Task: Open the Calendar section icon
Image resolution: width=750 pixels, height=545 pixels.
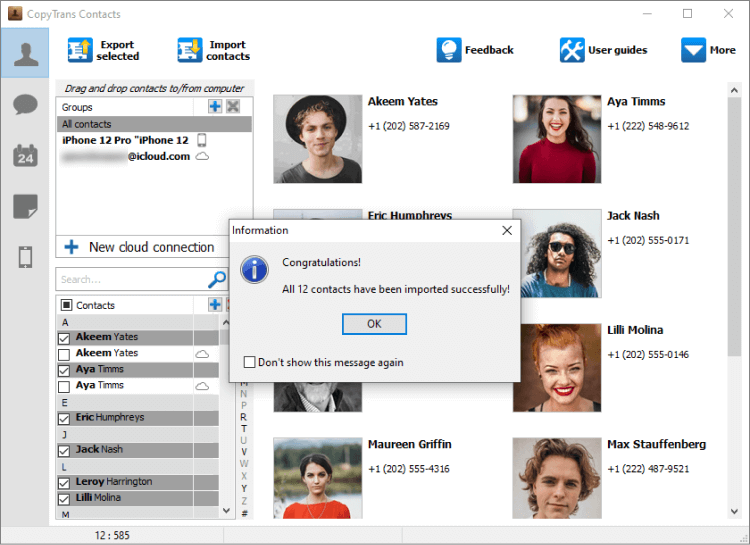Action: [25, 156]
